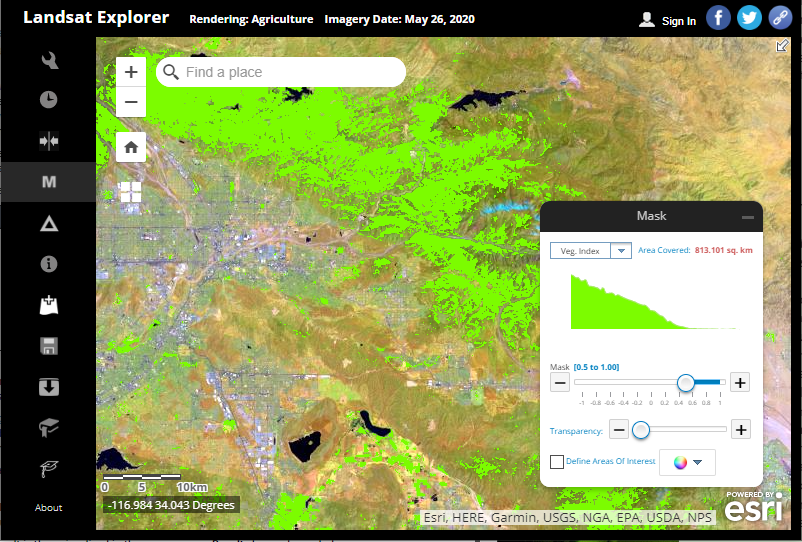Open the renderer wrench tool
802x542 pixels.
point(49,60)
